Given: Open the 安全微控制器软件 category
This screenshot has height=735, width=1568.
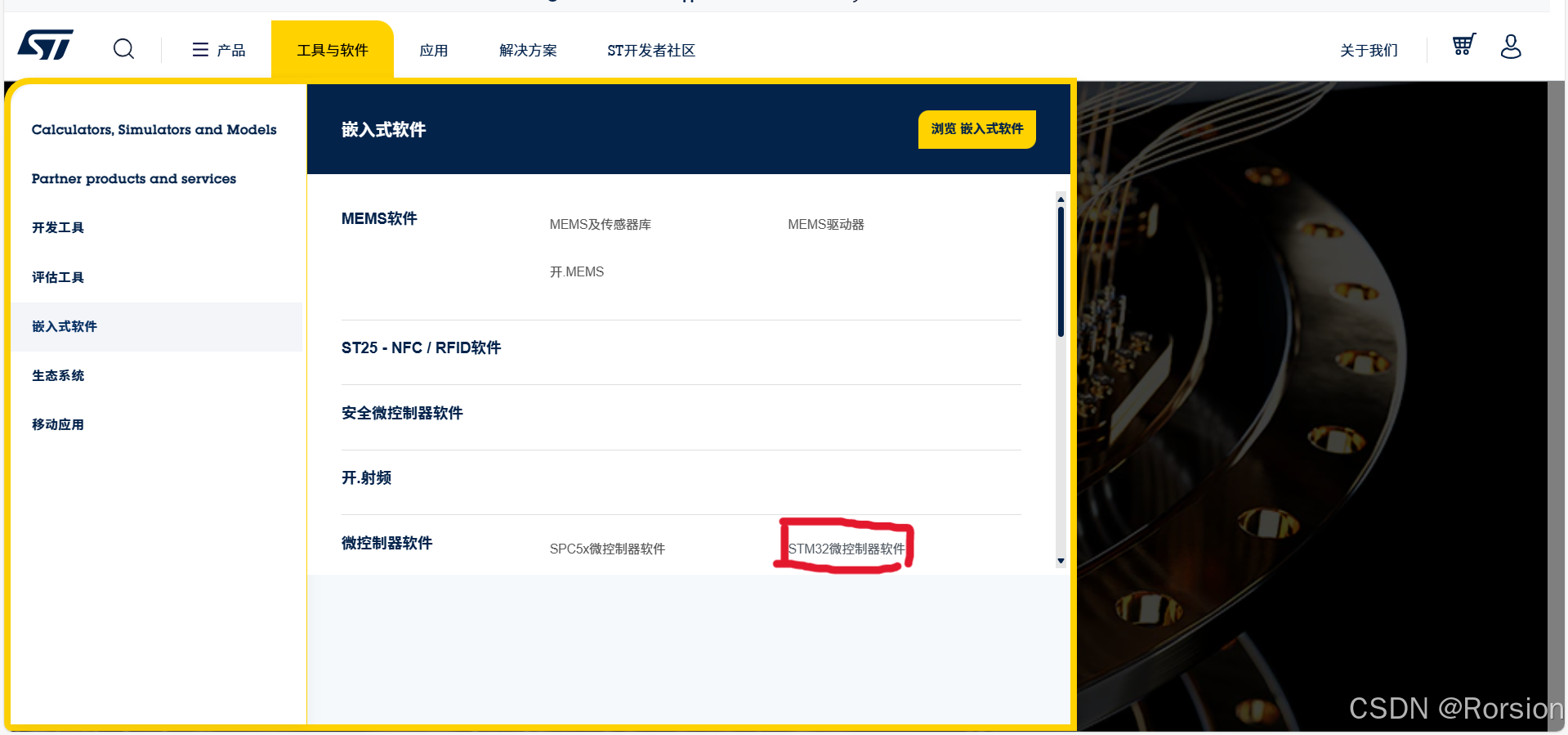Looking at the screenshot, I should tap(402, 413).
